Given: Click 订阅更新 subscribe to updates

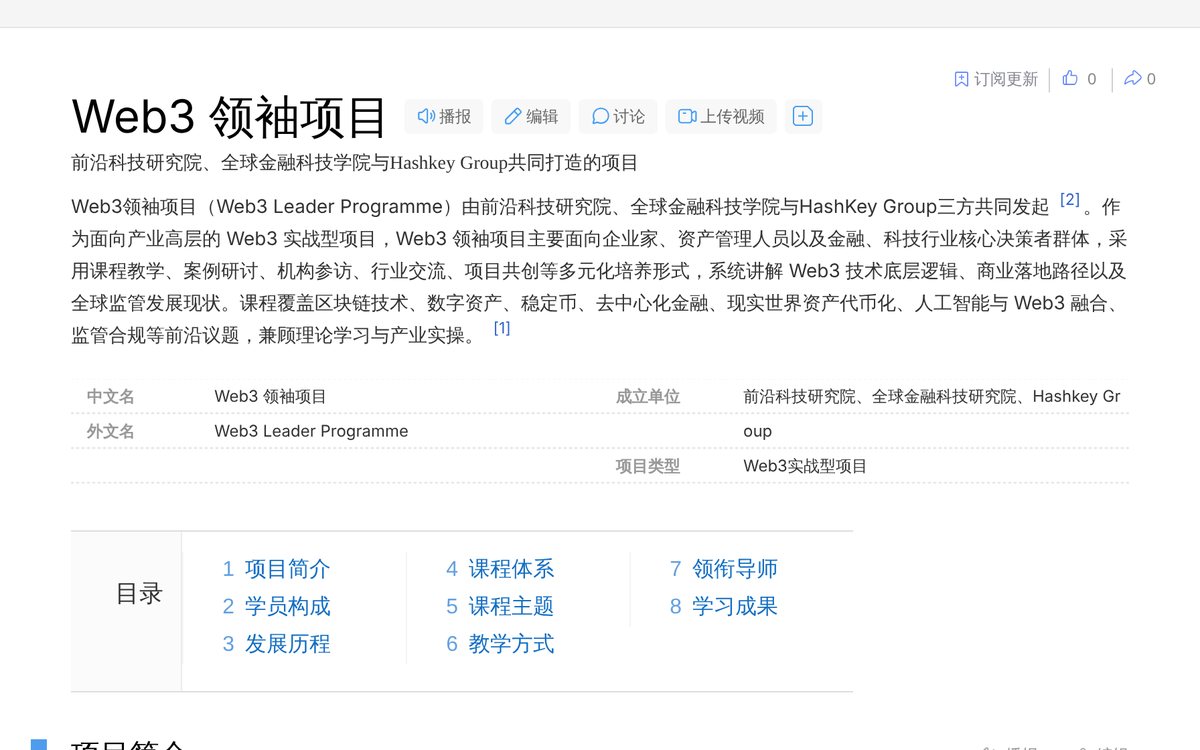Looking at the screenshot, I should (996, 79).
